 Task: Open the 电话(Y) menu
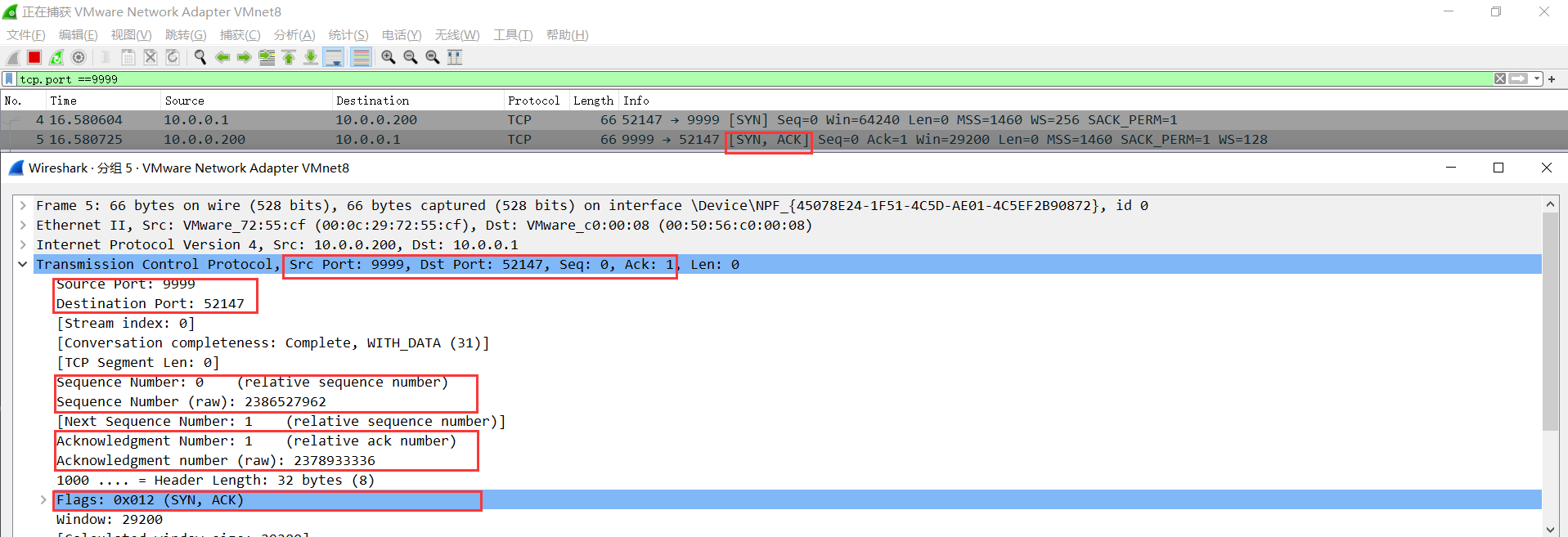[x=402, y=35]
